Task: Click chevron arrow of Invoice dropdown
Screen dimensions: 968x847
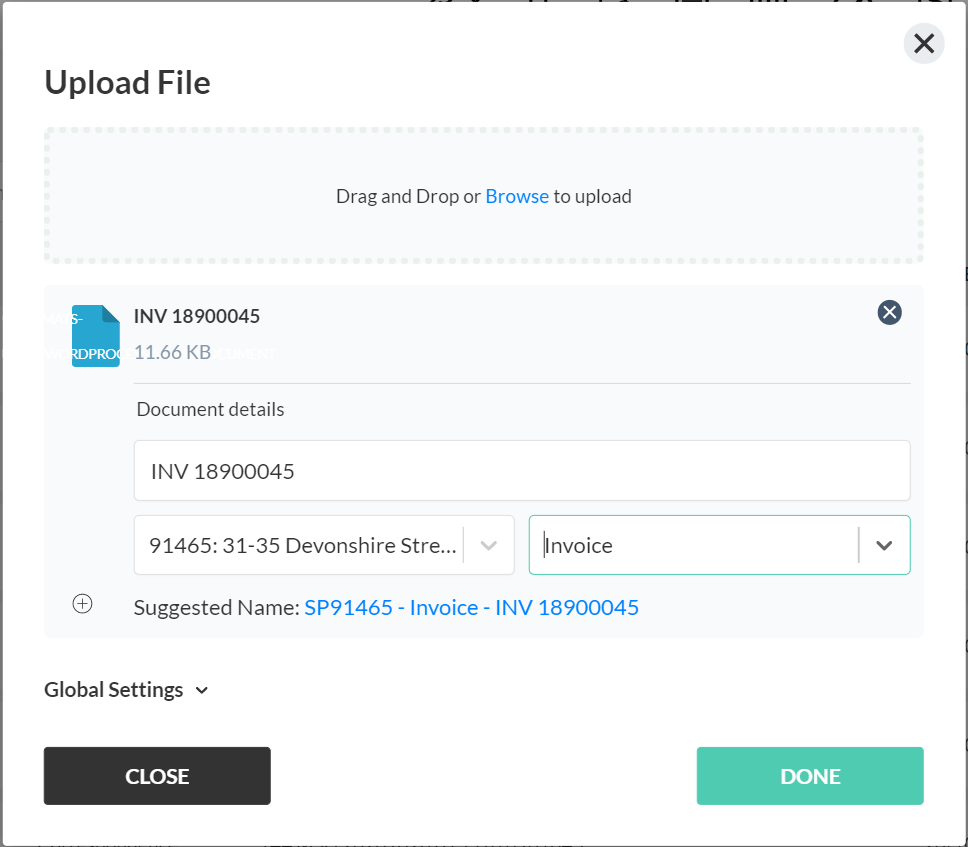Action: point(884,545)
